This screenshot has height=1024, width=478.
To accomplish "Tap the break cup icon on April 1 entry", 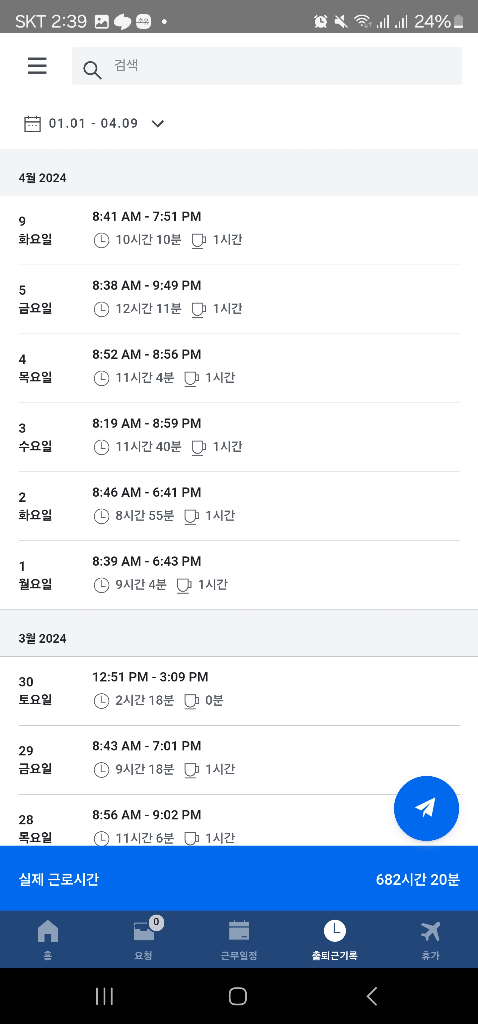I will tap(184, 585).
